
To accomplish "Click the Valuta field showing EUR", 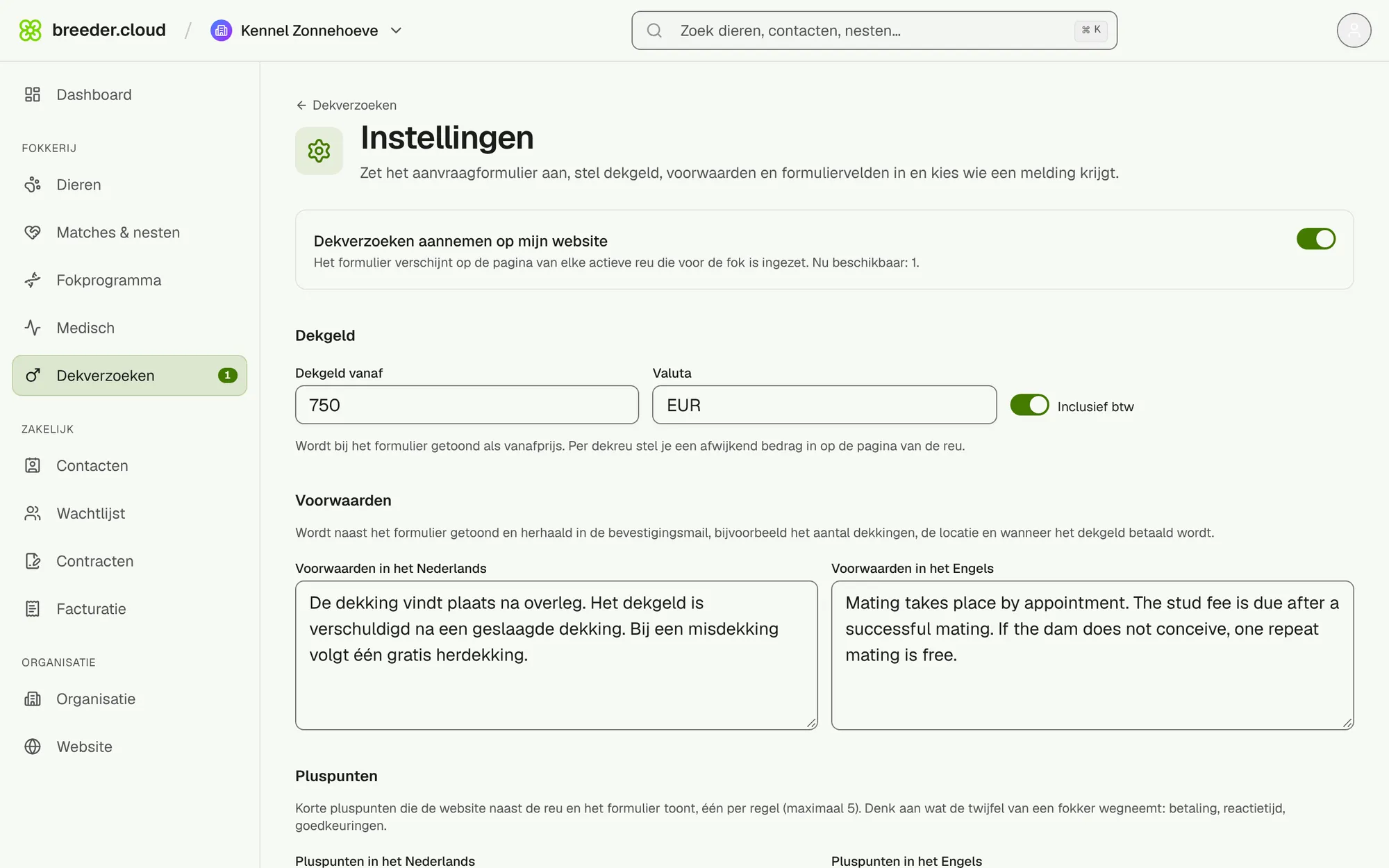I will (x=824, y=405).
